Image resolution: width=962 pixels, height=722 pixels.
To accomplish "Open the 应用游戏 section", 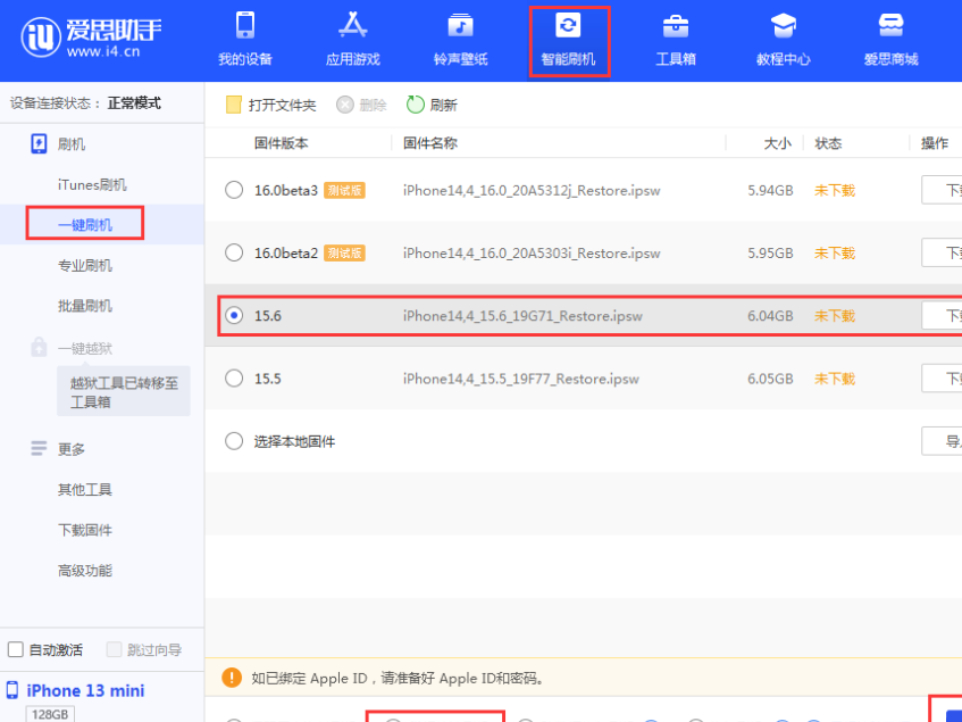I will [x=353, y=40].
